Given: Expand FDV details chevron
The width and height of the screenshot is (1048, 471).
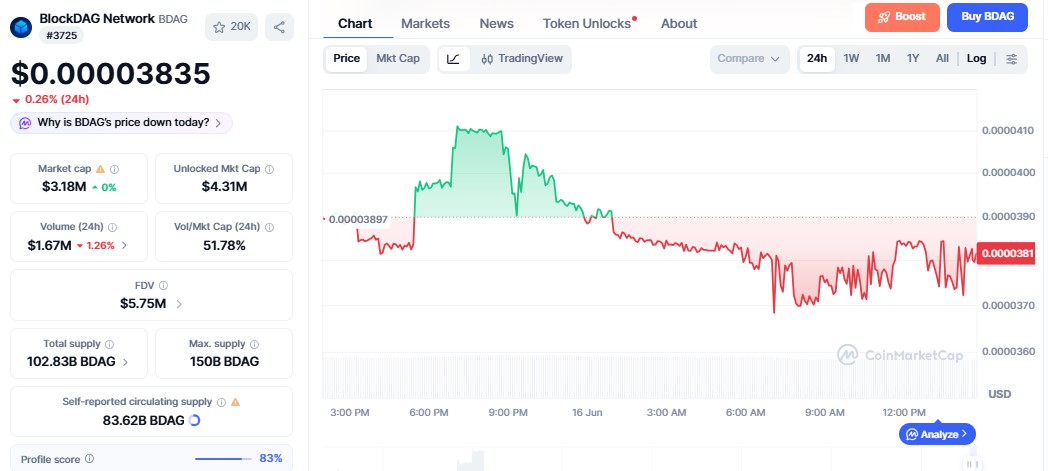Looking at the screenshot, I should pyautogui.click(x=179, y=304).
